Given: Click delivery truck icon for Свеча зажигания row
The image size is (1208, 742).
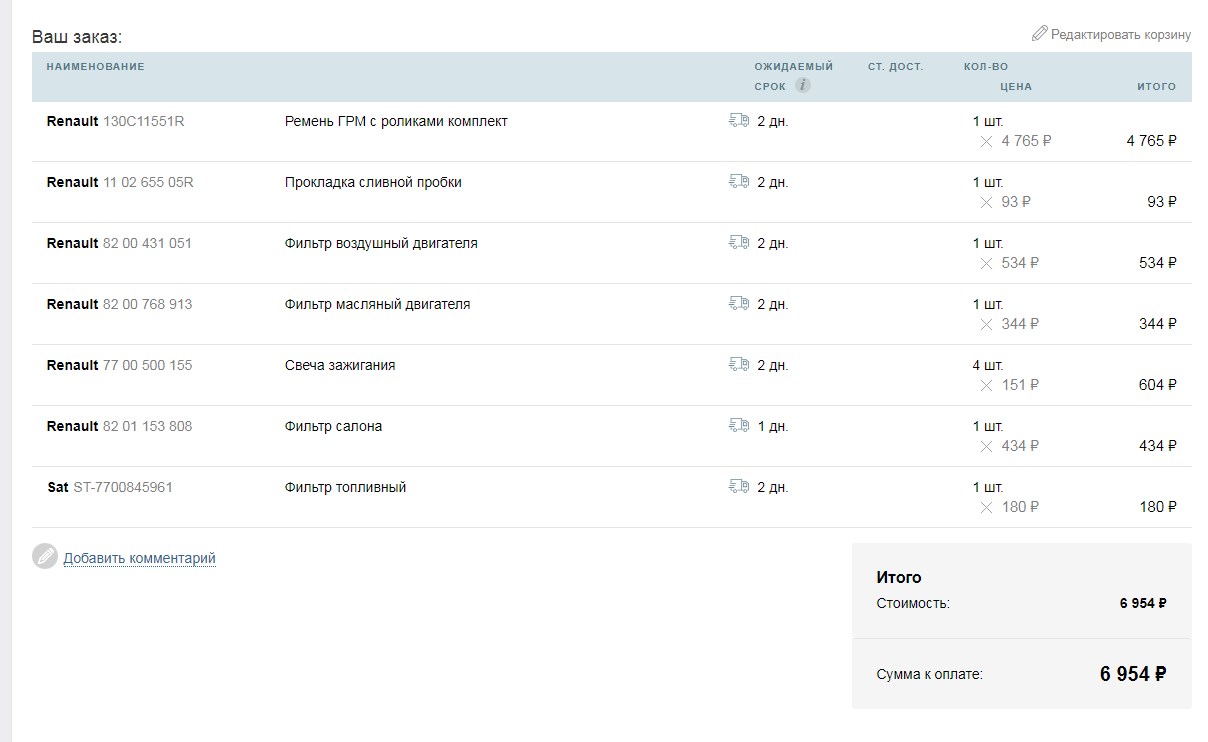Looking at the screenshot, I should pos(739,364).
